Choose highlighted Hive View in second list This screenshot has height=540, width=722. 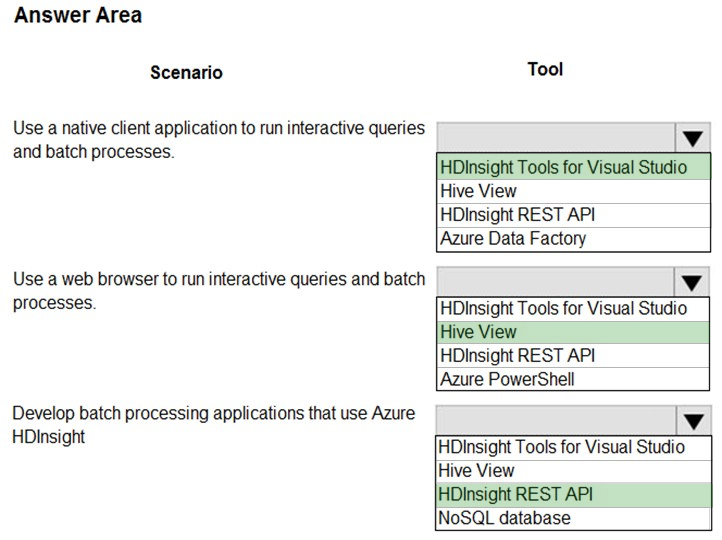coord(573,332)
